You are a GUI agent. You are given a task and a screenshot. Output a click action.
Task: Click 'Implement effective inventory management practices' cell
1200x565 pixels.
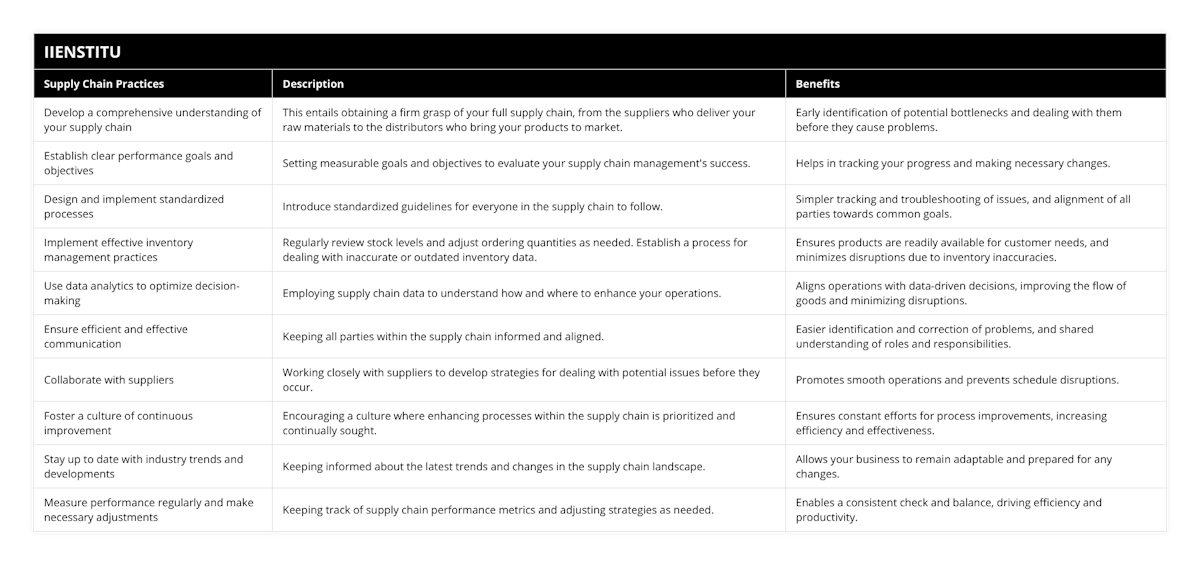119,249
